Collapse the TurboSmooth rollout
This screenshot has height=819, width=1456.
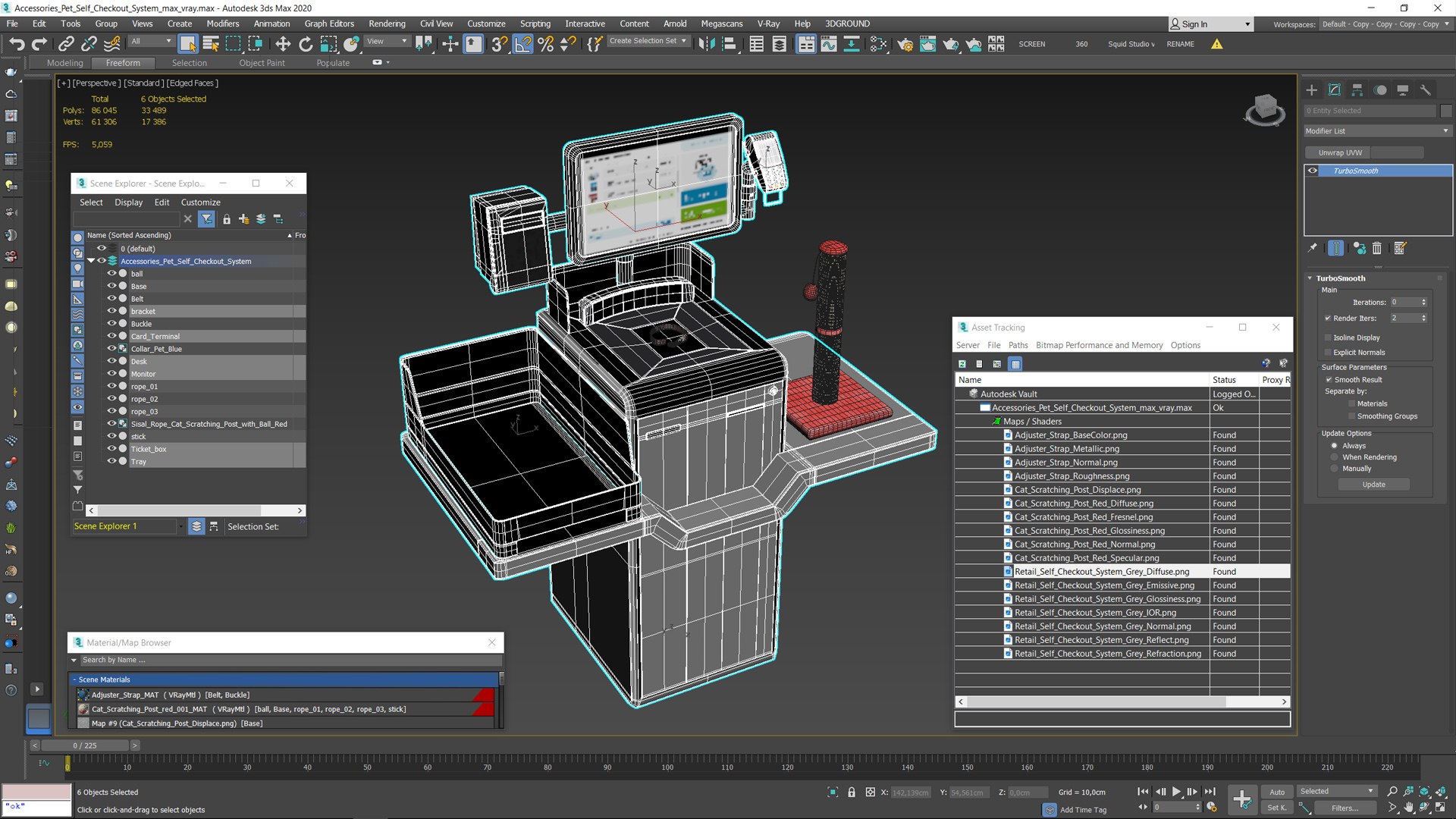tap(1310, 278)
